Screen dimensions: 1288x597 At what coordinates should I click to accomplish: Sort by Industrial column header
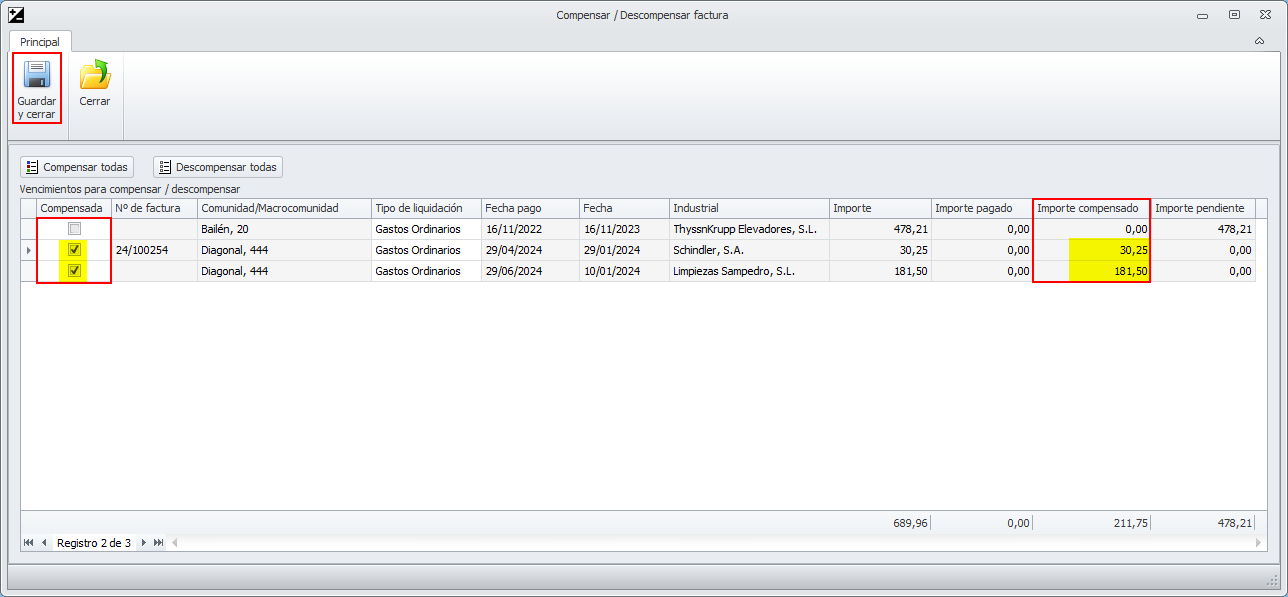click(749, 208)
